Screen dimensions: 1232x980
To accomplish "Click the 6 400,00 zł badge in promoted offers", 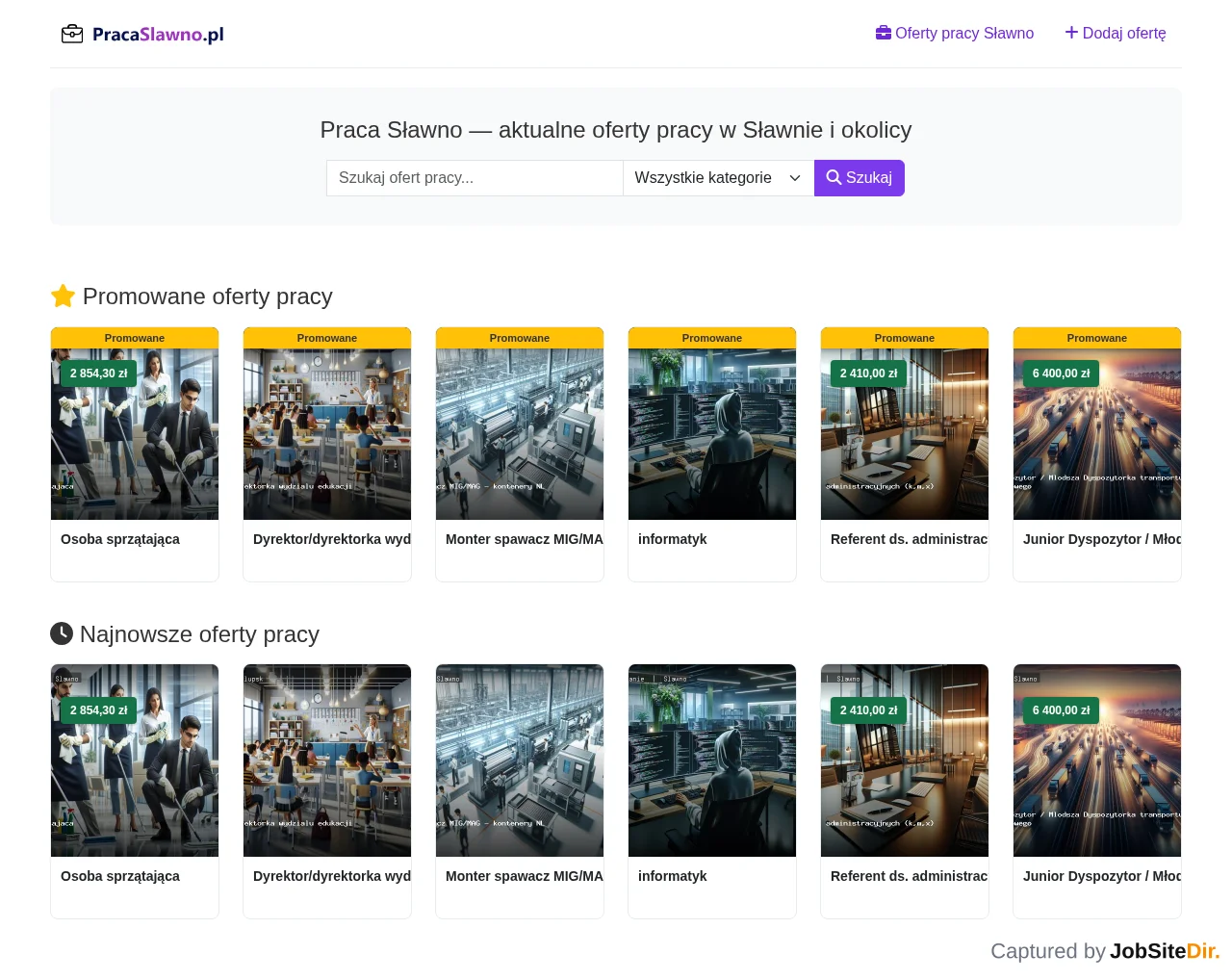I will 1062,374.
